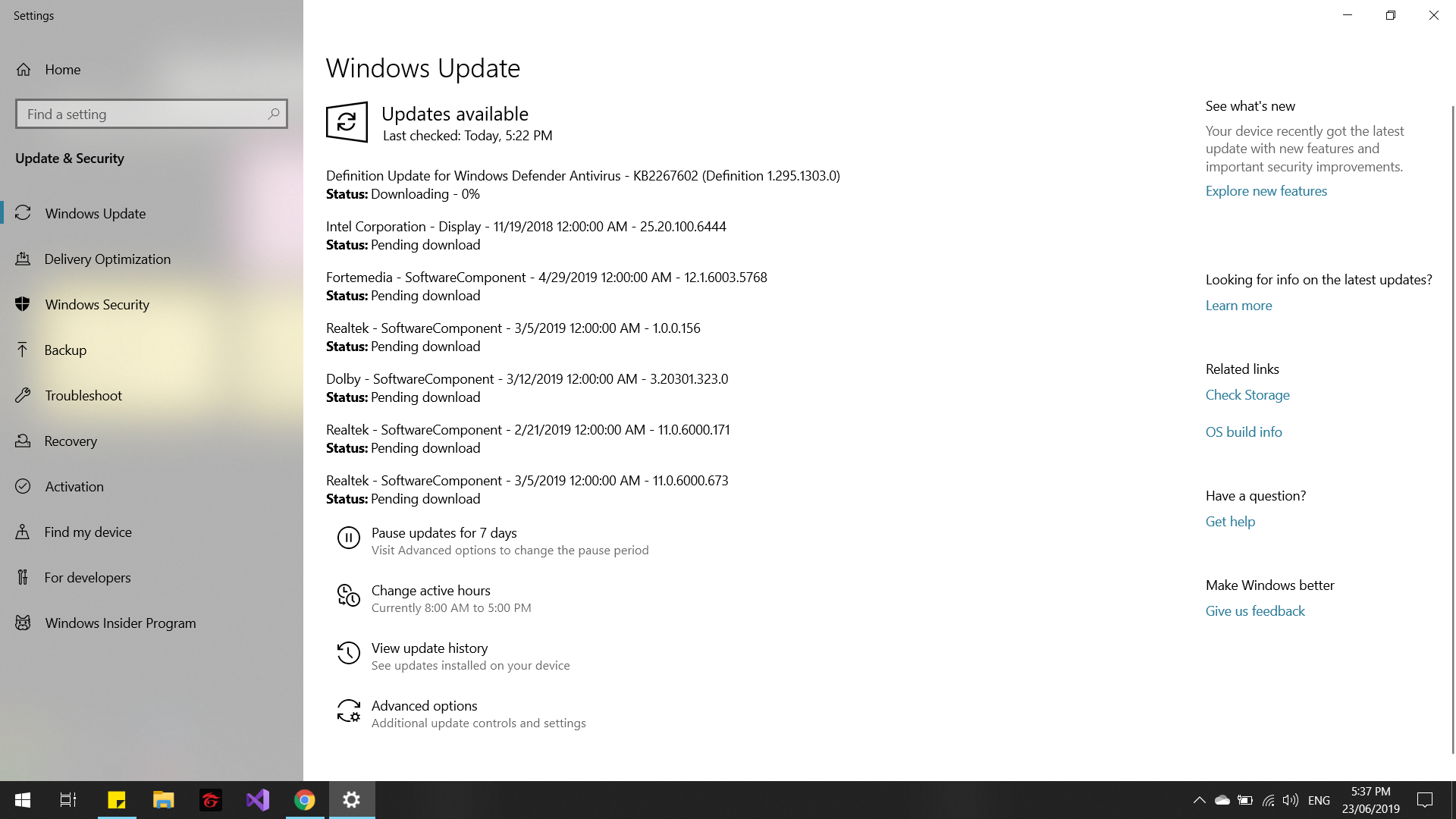Screen dimensions: 1456x819
Task: Open View update history
Action: click(429, 648)
